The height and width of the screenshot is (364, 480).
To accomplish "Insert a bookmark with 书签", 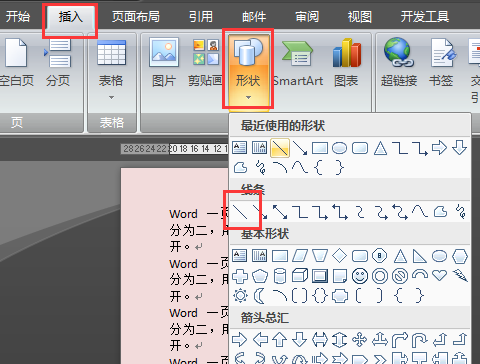I will pyautogui.click(x=441, y=63).
